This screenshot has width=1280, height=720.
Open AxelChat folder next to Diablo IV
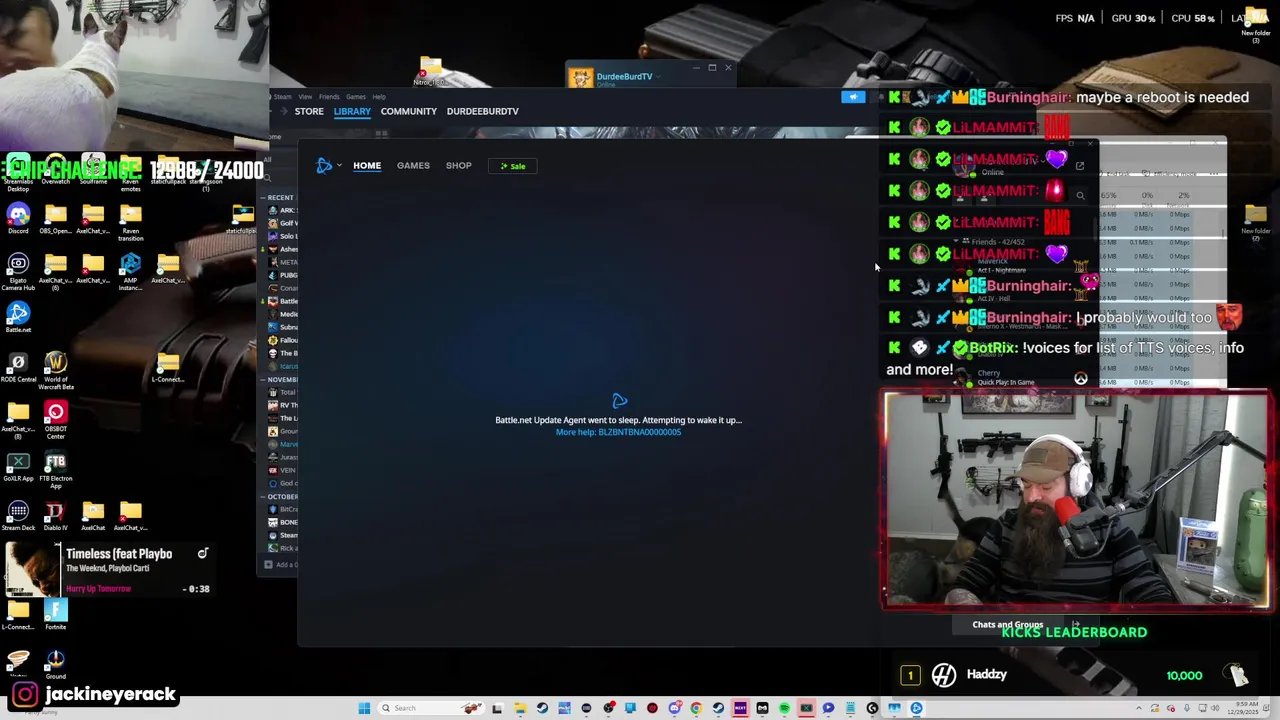point(93,516)
